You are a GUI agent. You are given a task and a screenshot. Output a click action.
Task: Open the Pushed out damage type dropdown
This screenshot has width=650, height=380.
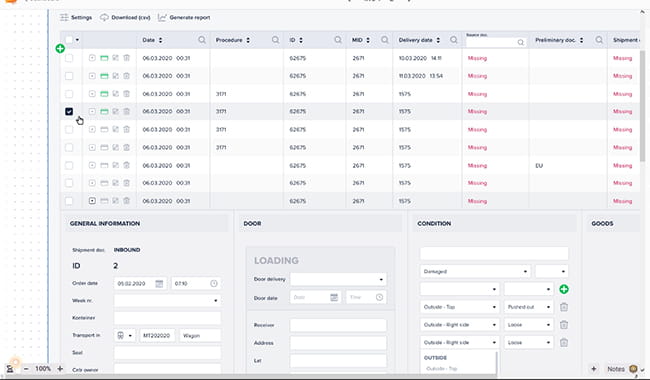529,307
